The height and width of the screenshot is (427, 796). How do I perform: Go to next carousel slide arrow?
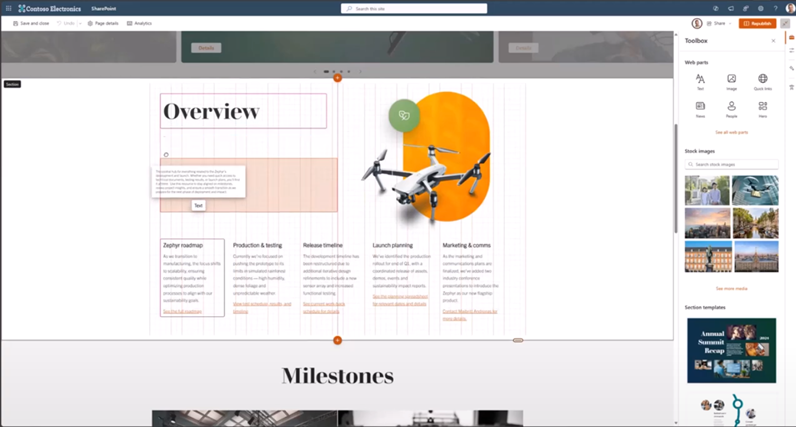(360, 72)
